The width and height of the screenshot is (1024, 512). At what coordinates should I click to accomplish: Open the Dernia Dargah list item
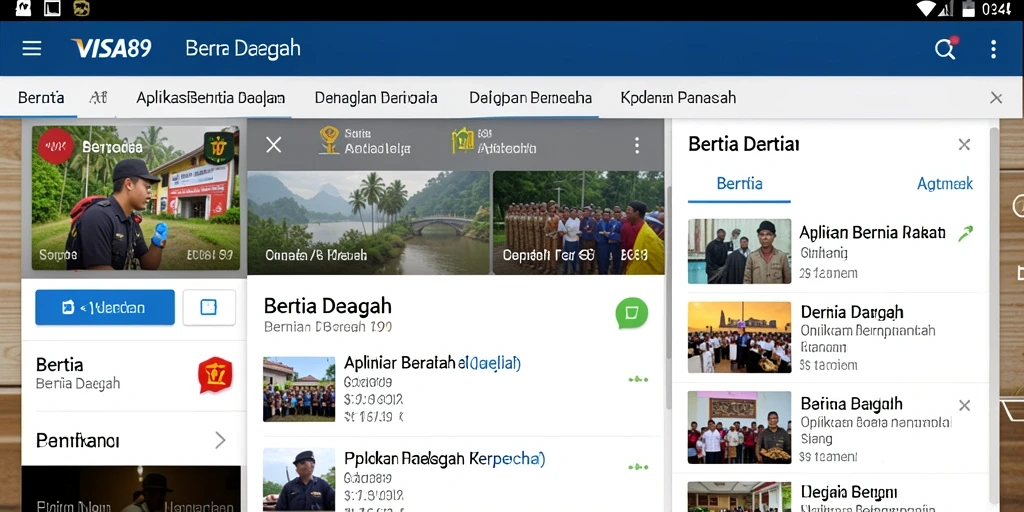(x=829, y=337)
